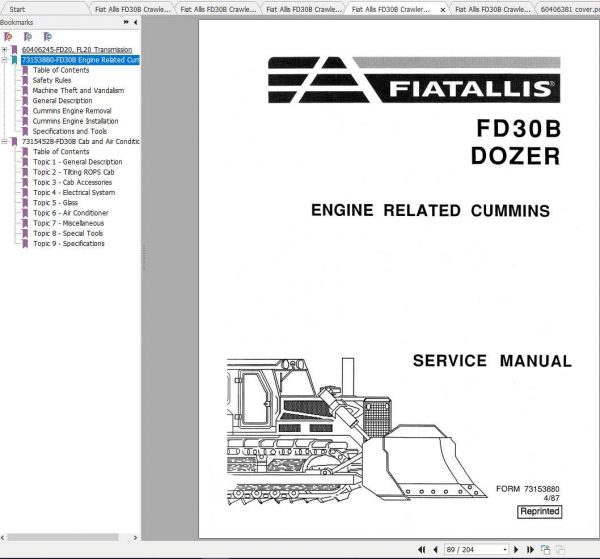Jump to the last page
The height and width of the screenshot is (559, 600).
click(530, 549)
